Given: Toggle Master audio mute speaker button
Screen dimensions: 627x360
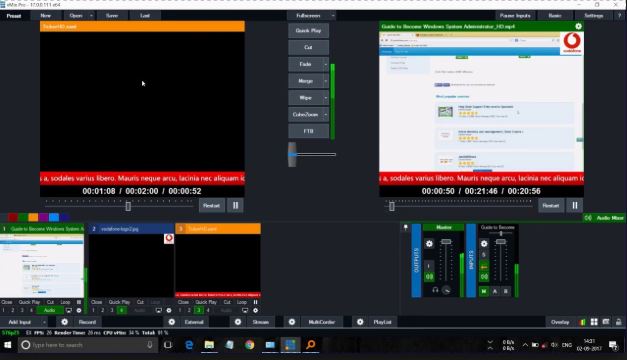Looking at the screenshot, I should [x=429, y=276].
